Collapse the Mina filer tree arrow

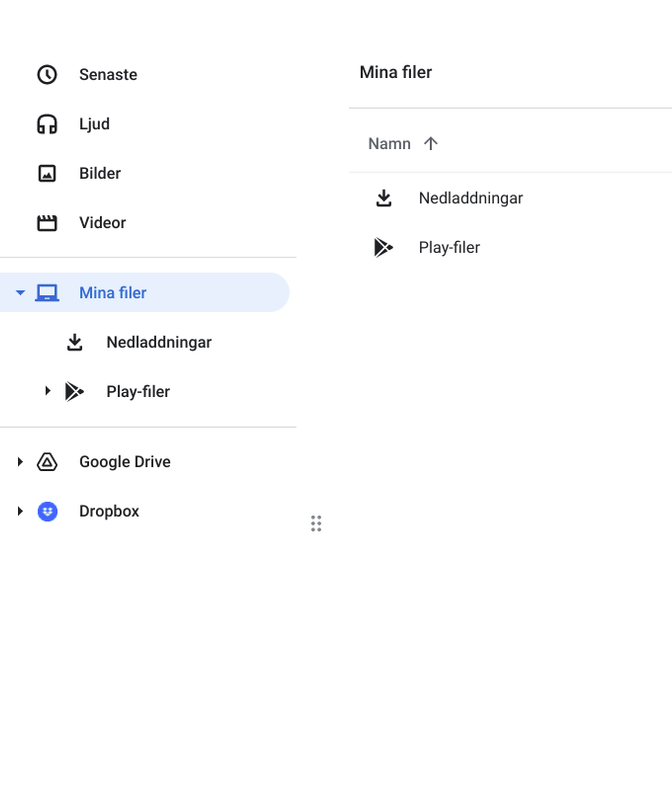click(20, 293)
